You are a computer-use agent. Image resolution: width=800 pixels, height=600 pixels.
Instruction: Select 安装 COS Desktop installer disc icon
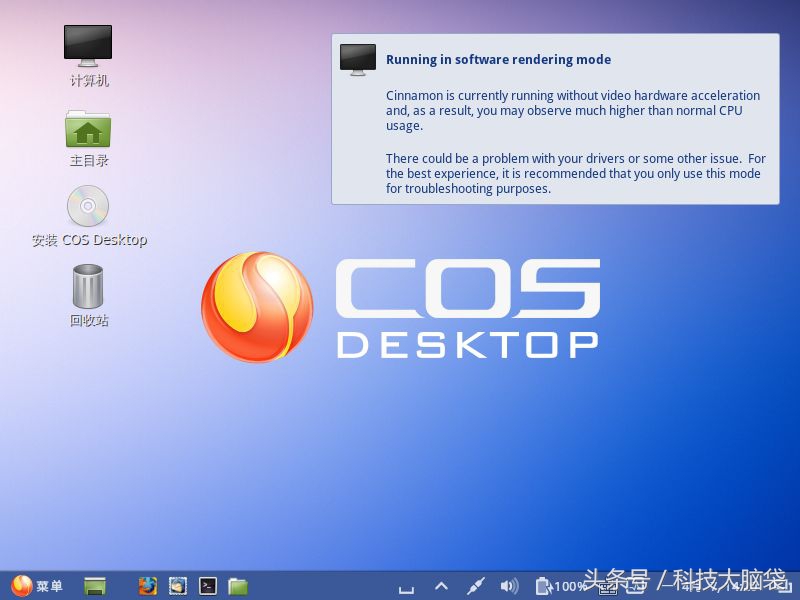[x=89, y=216]
